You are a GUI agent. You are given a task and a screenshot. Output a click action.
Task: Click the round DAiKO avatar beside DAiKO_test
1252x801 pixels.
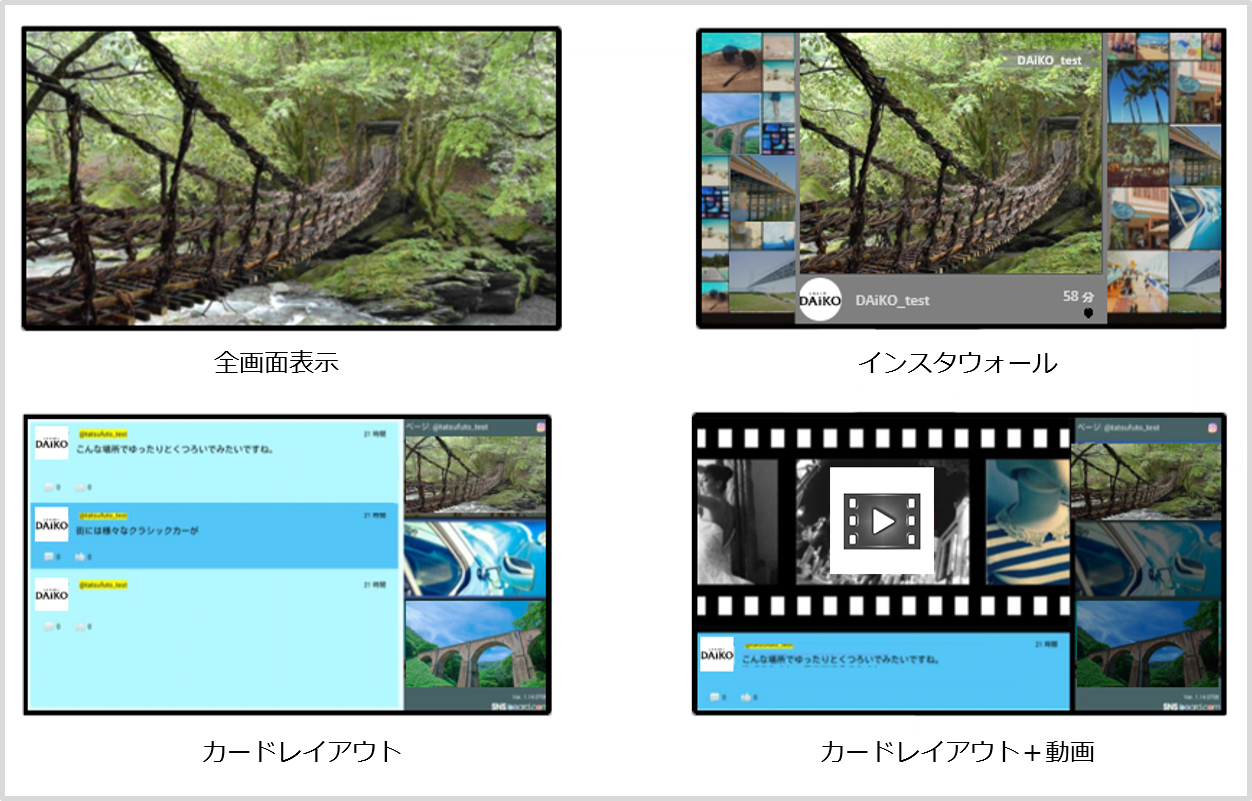tap(820, 300)
